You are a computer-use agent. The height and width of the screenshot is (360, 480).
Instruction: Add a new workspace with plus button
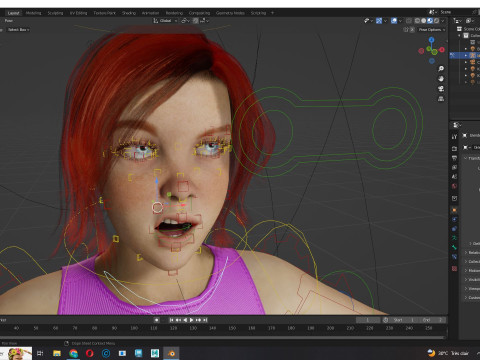272,13
